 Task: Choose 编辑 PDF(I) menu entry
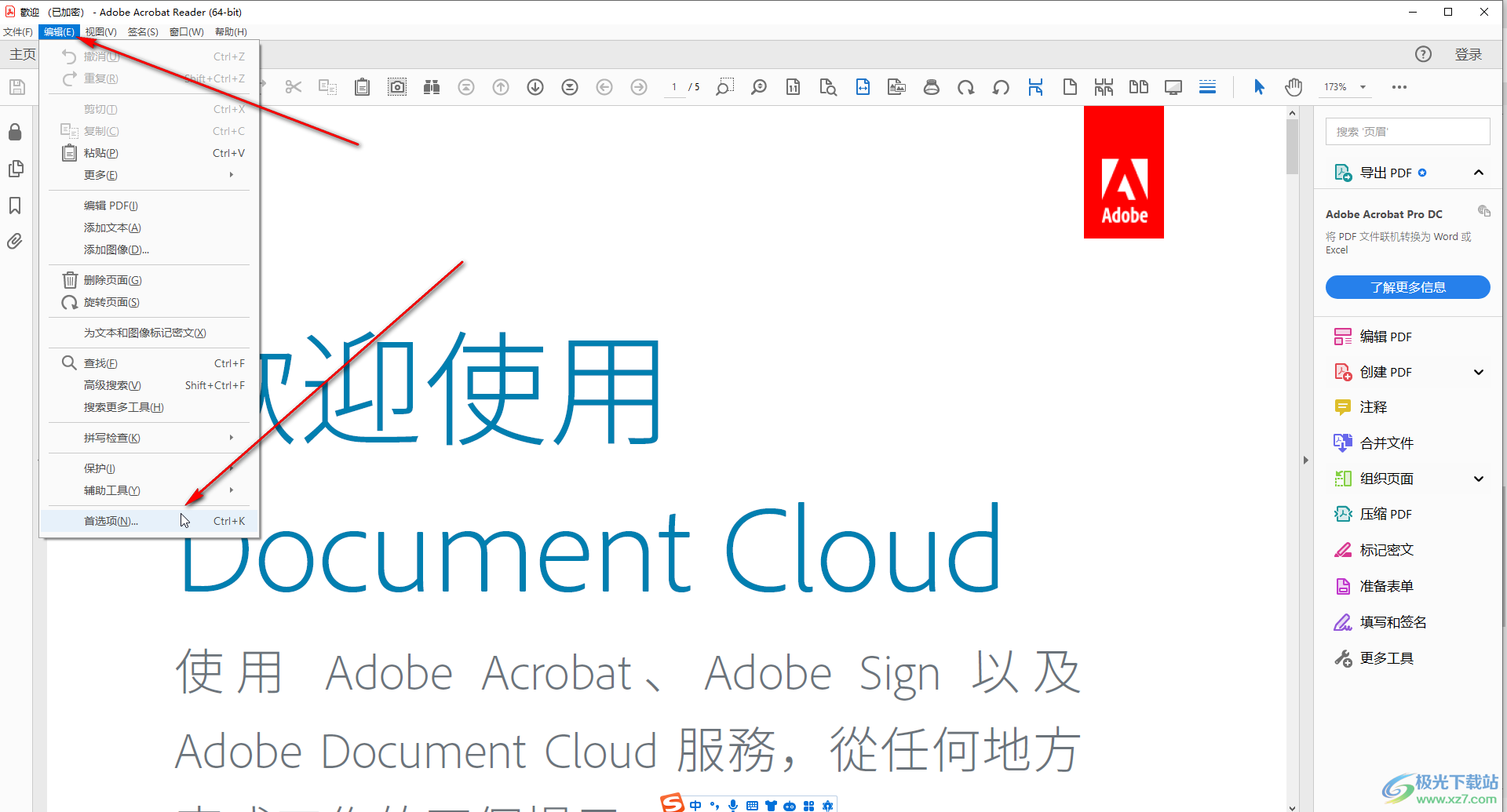[x=148, y=206]
